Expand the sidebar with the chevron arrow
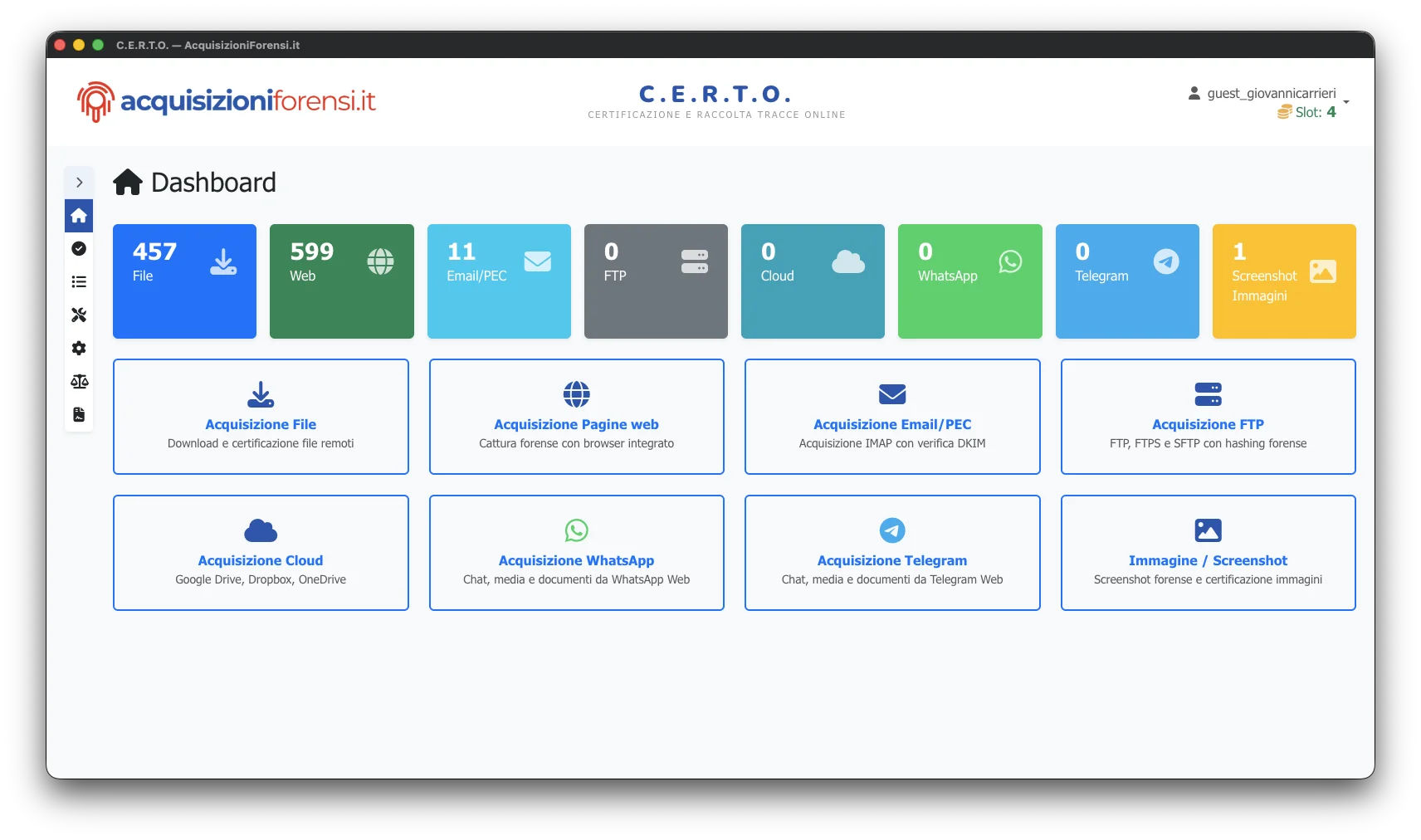Image resolution: width=1421 pixels, height=840 pixels. click(x=79, y=183)
